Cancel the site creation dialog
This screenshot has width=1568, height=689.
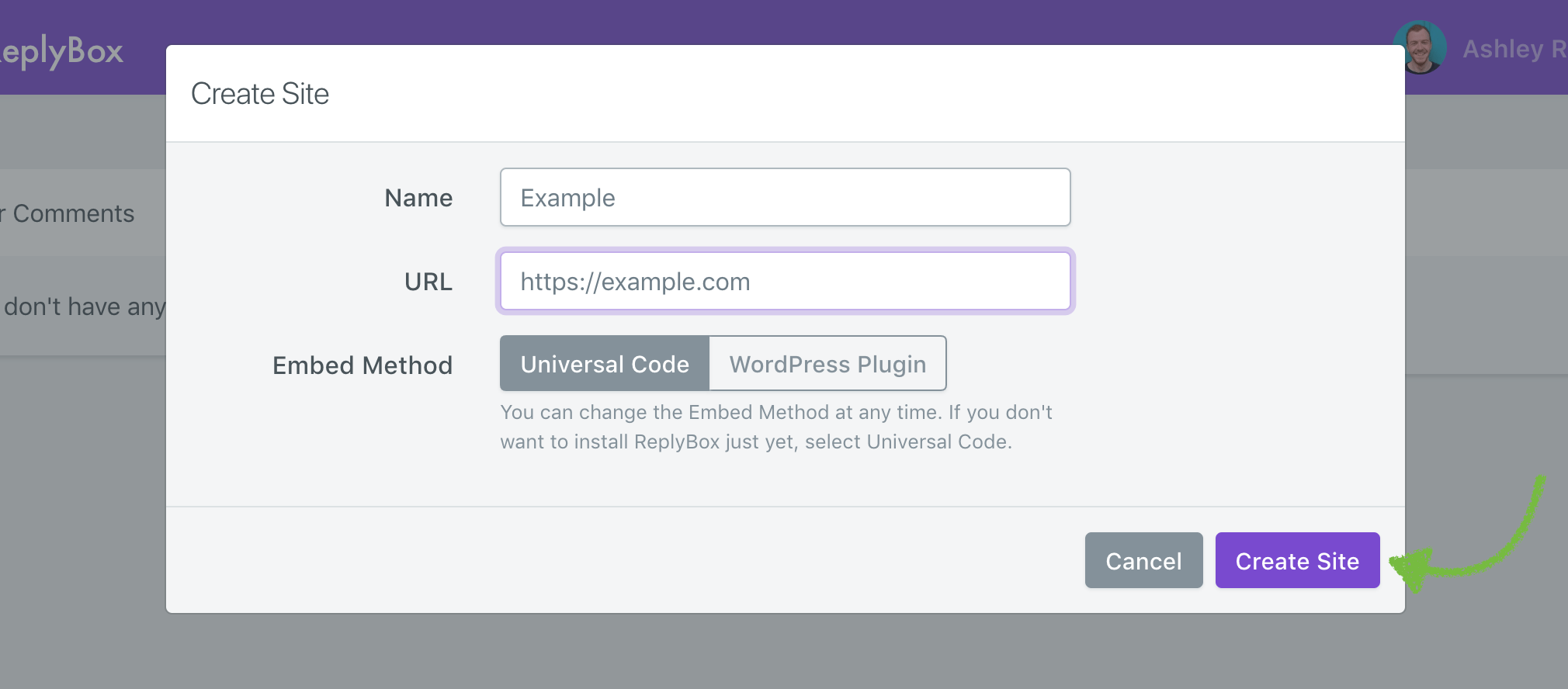click(x=1143, y=560)
